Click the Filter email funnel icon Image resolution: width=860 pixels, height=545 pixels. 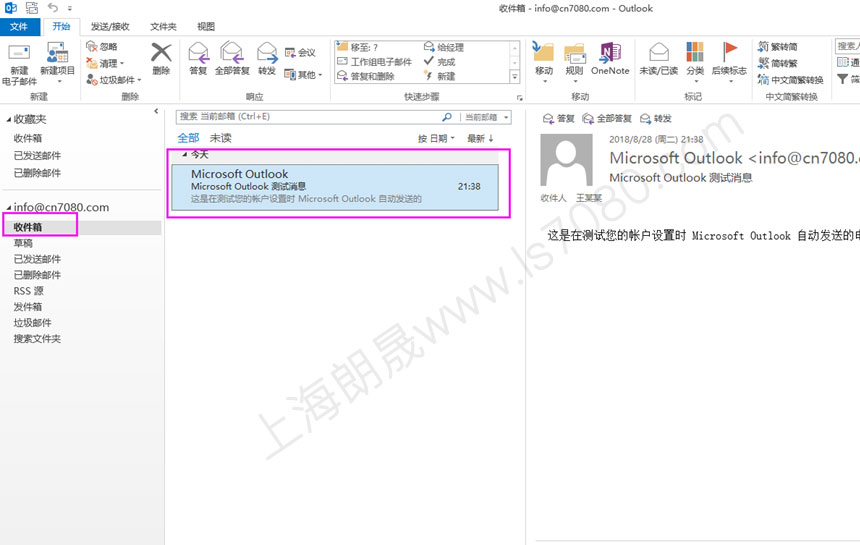click(x=842, y=79)
